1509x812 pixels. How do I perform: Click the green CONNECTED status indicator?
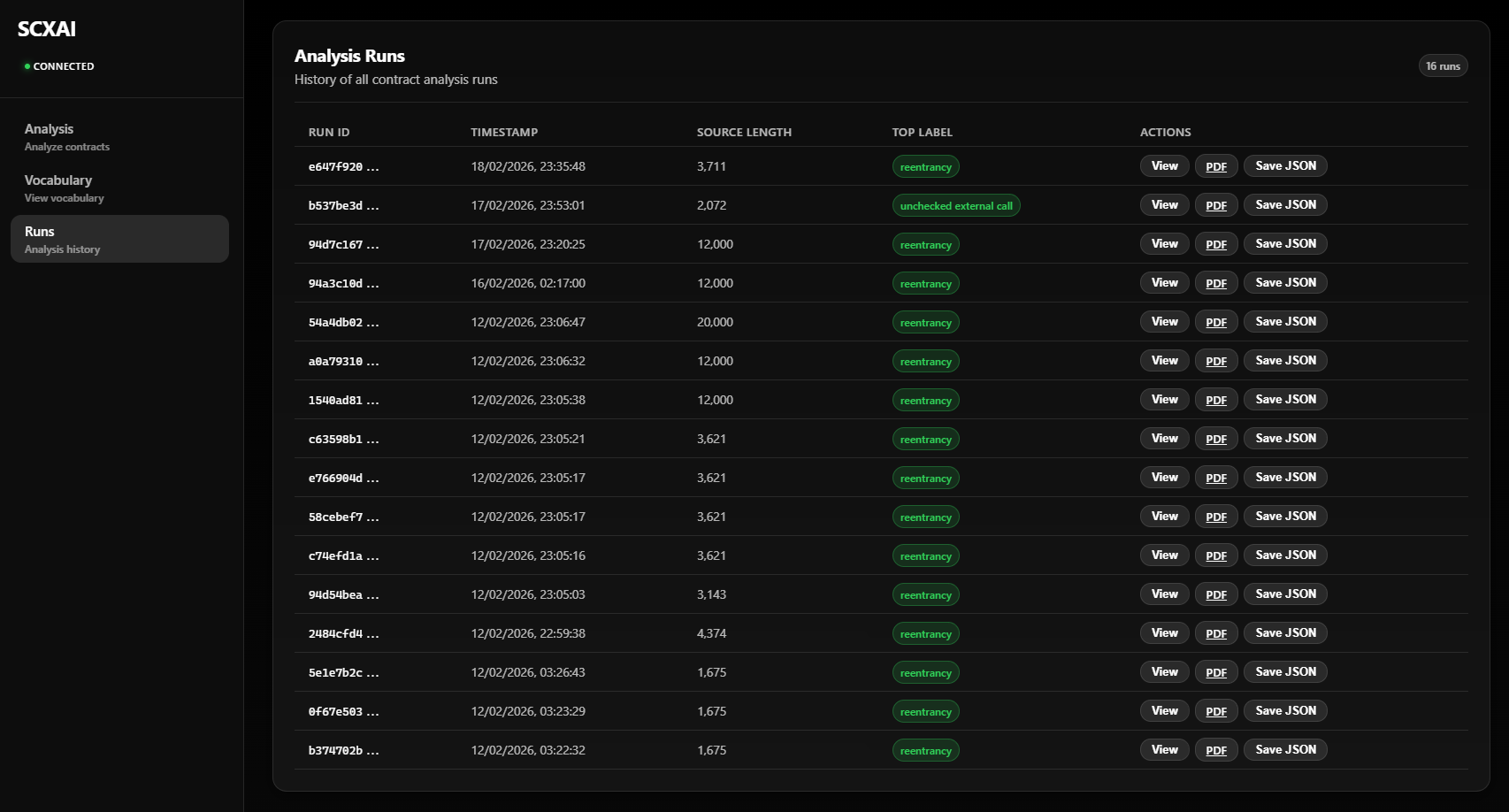coord(59,65)
